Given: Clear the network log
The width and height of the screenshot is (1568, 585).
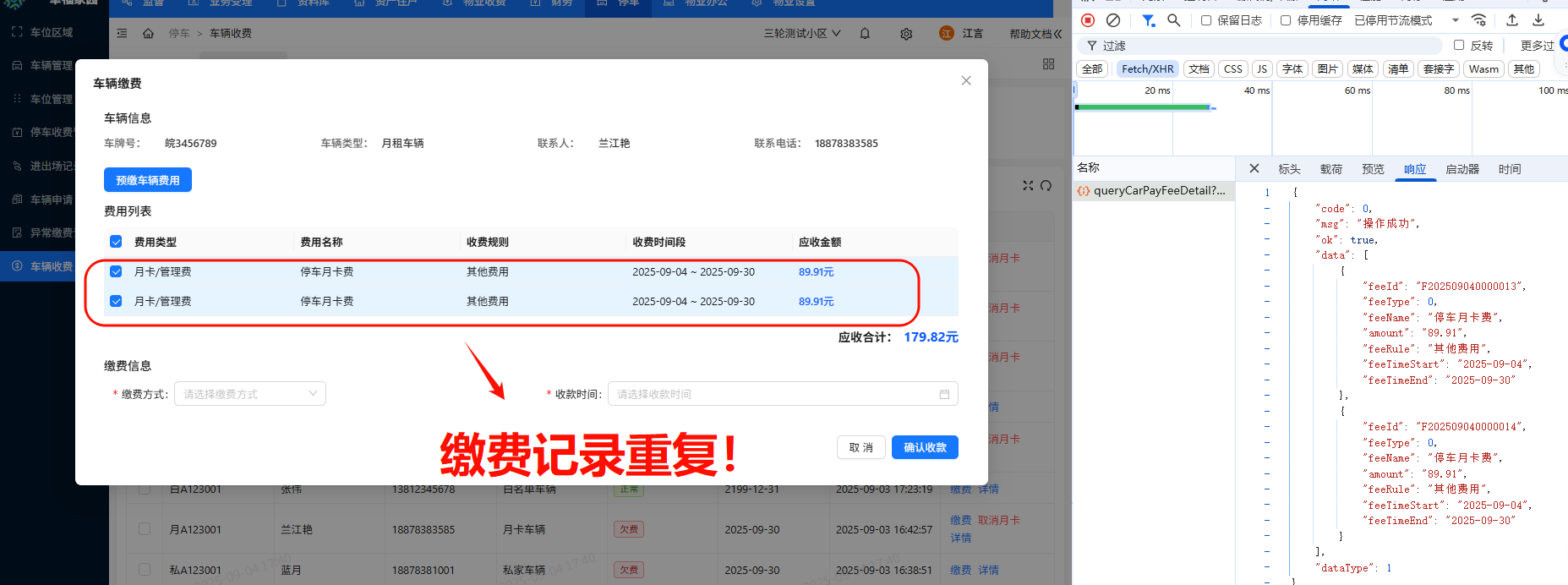Looking at the screenshot, I should 1113,20.
